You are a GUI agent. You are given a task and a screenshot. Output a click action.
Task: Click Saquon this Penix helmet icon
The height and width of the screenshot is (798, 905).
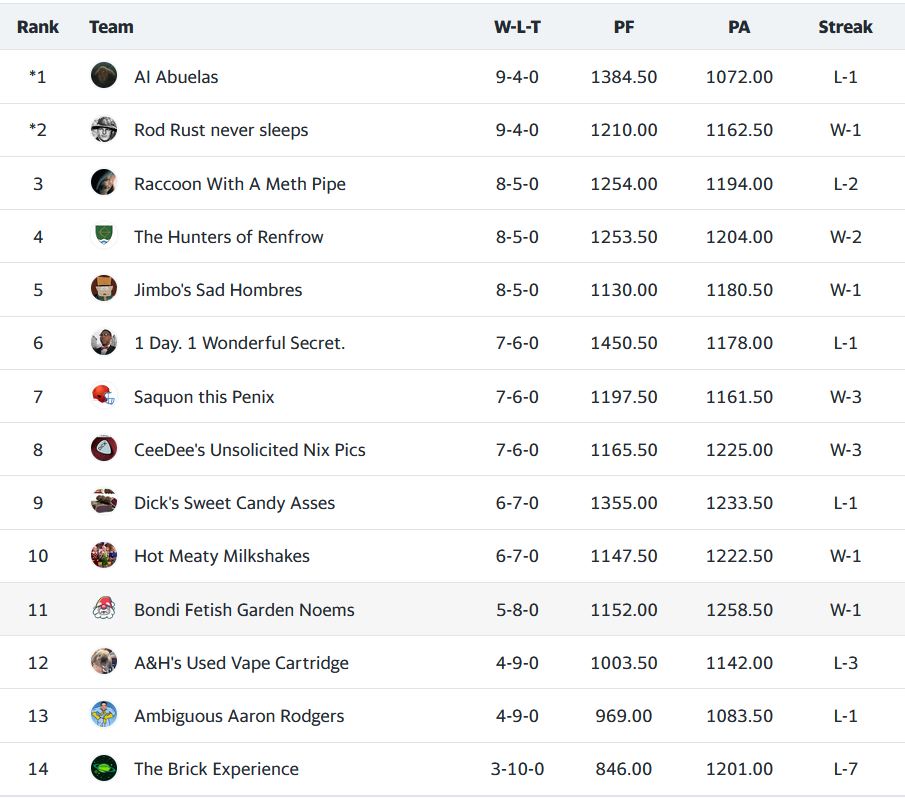point(104,396)
